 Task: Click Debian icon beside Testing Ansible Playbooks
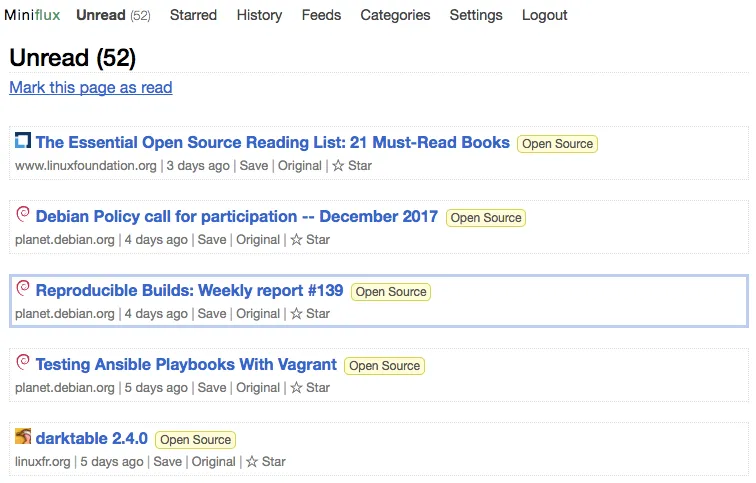[23, 363]
